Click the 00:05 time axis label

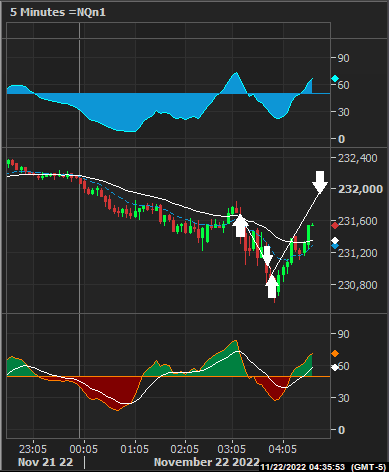[x=84, y=449]
